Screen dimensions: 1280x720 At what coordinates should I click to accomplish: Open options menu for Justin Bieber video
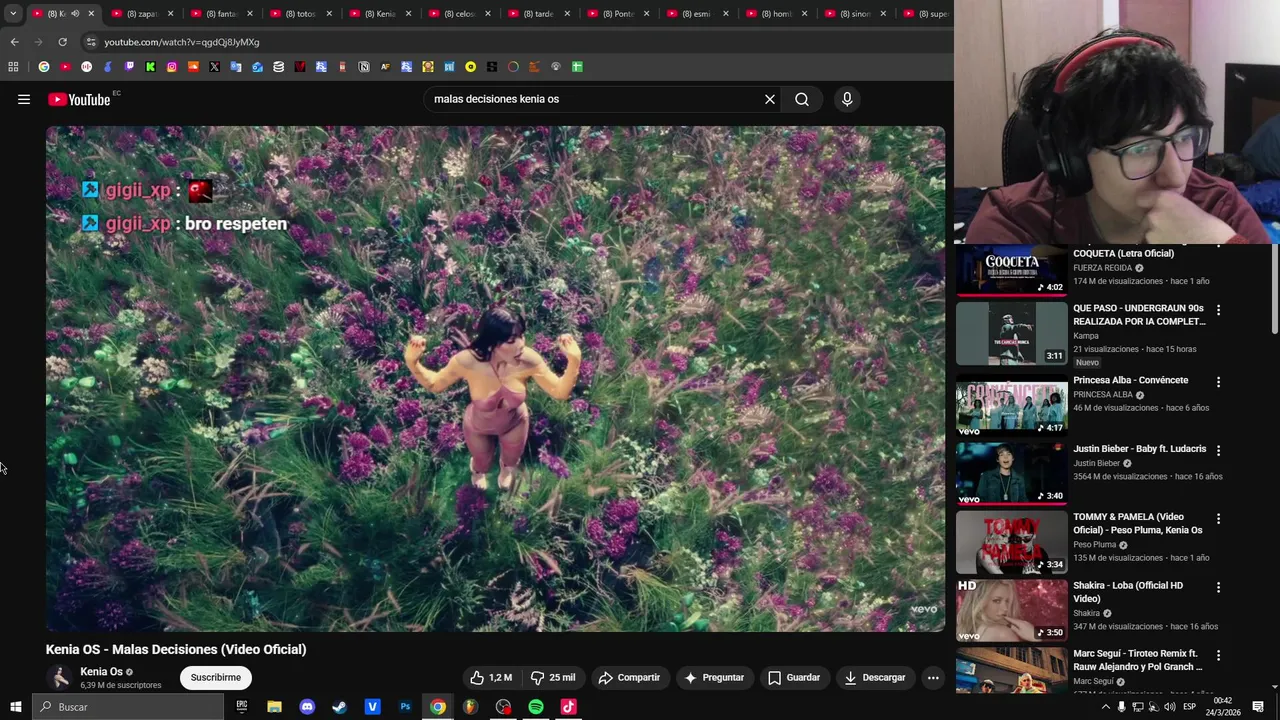pyautogui.click(x=1218, y=451)
